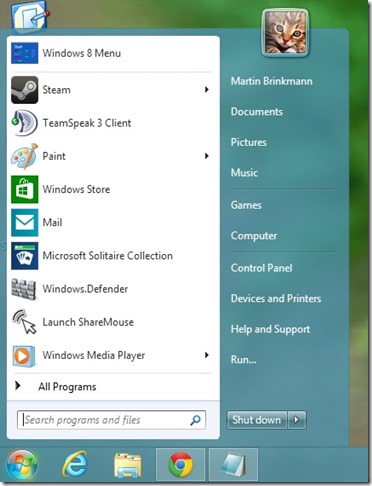Open Documents from the right pane
The height and width of the screenshot is (486, 372).
coord(257,111)
